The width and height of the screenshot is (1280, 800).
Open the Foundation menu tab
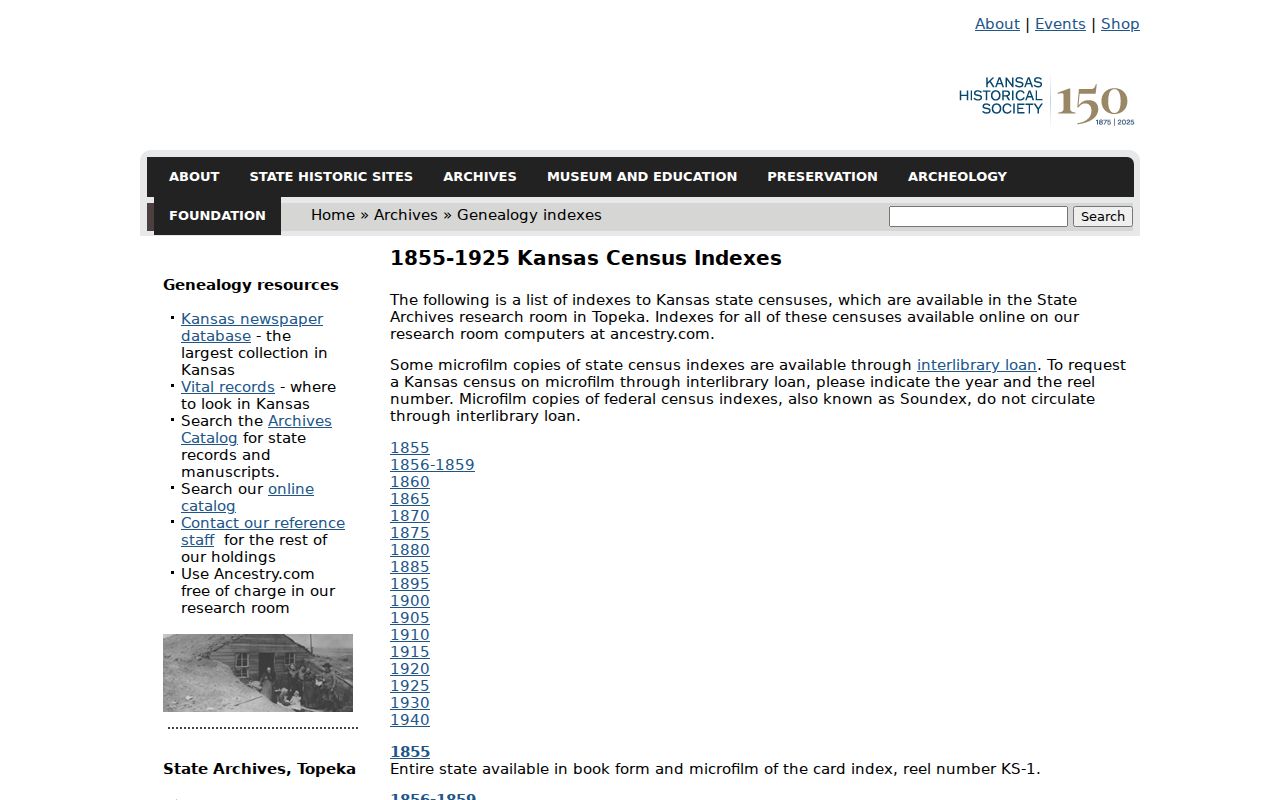tap(217, 215)
